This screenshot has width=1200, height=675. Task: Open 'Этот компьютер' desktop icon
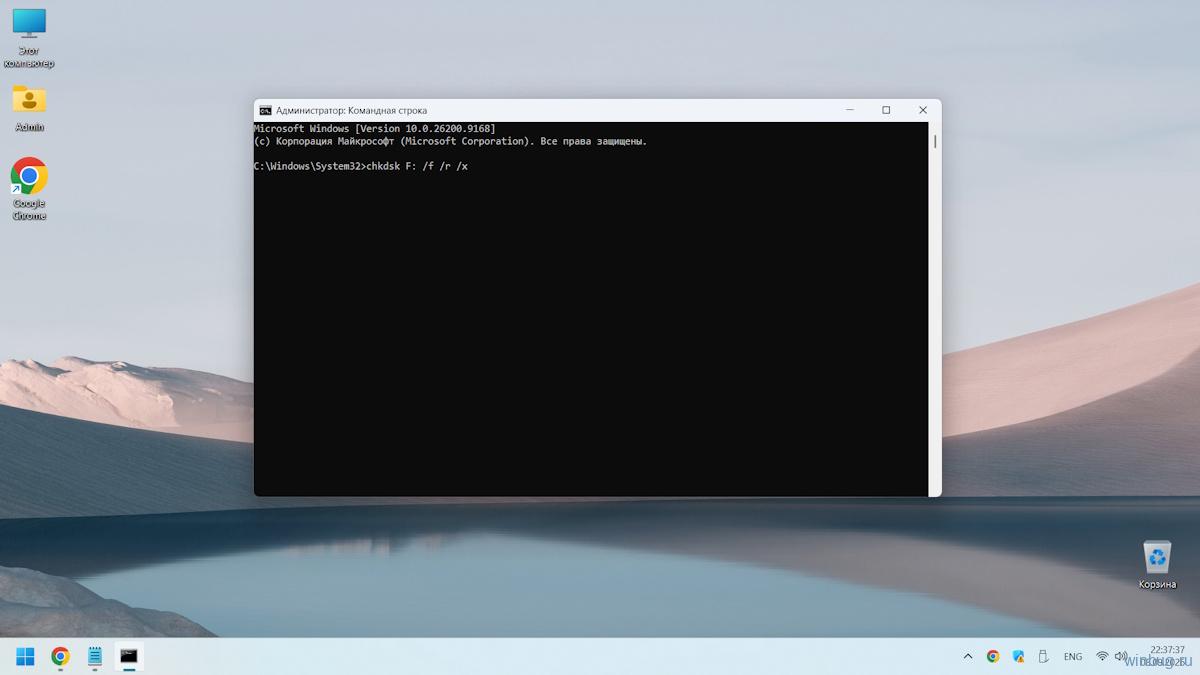pyautogui.click(x=29, y=38)
